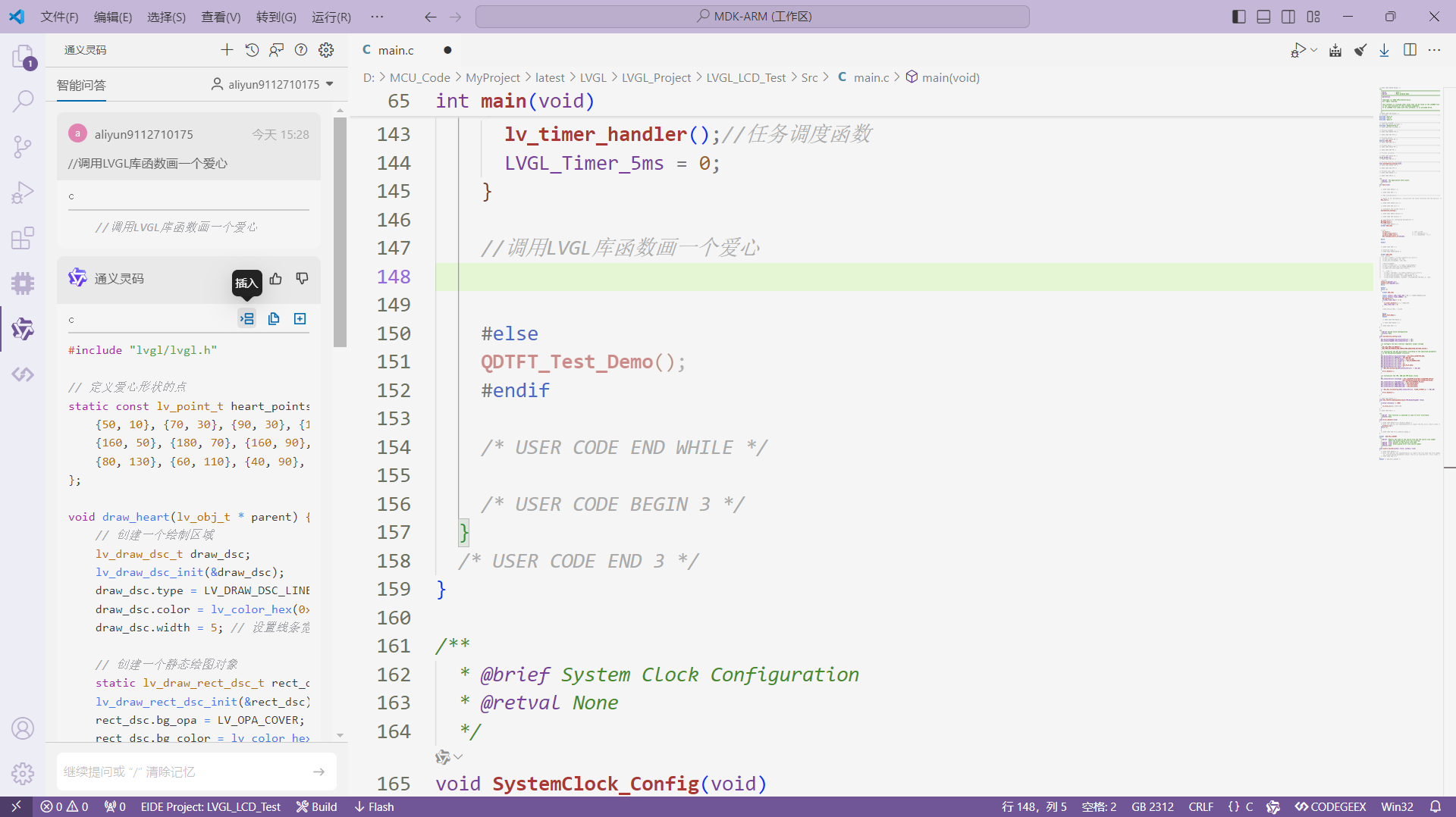Image resolution: width=1456 pixels, height=817 pixels.
Task: Open the Search view
Action: click(x=23, y=101)
